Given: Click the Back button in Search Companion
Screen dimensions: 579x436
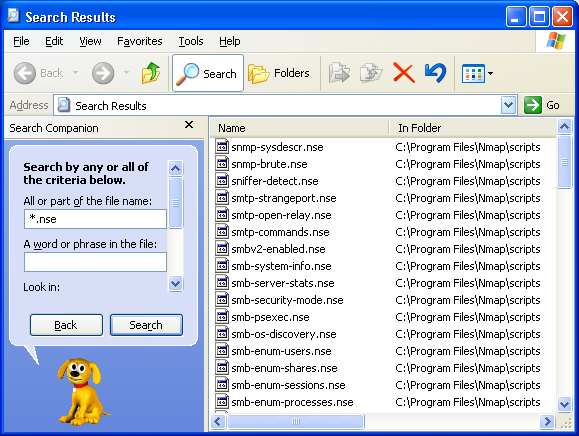Looking at the screenshot, I should click(x=66, y=325).
